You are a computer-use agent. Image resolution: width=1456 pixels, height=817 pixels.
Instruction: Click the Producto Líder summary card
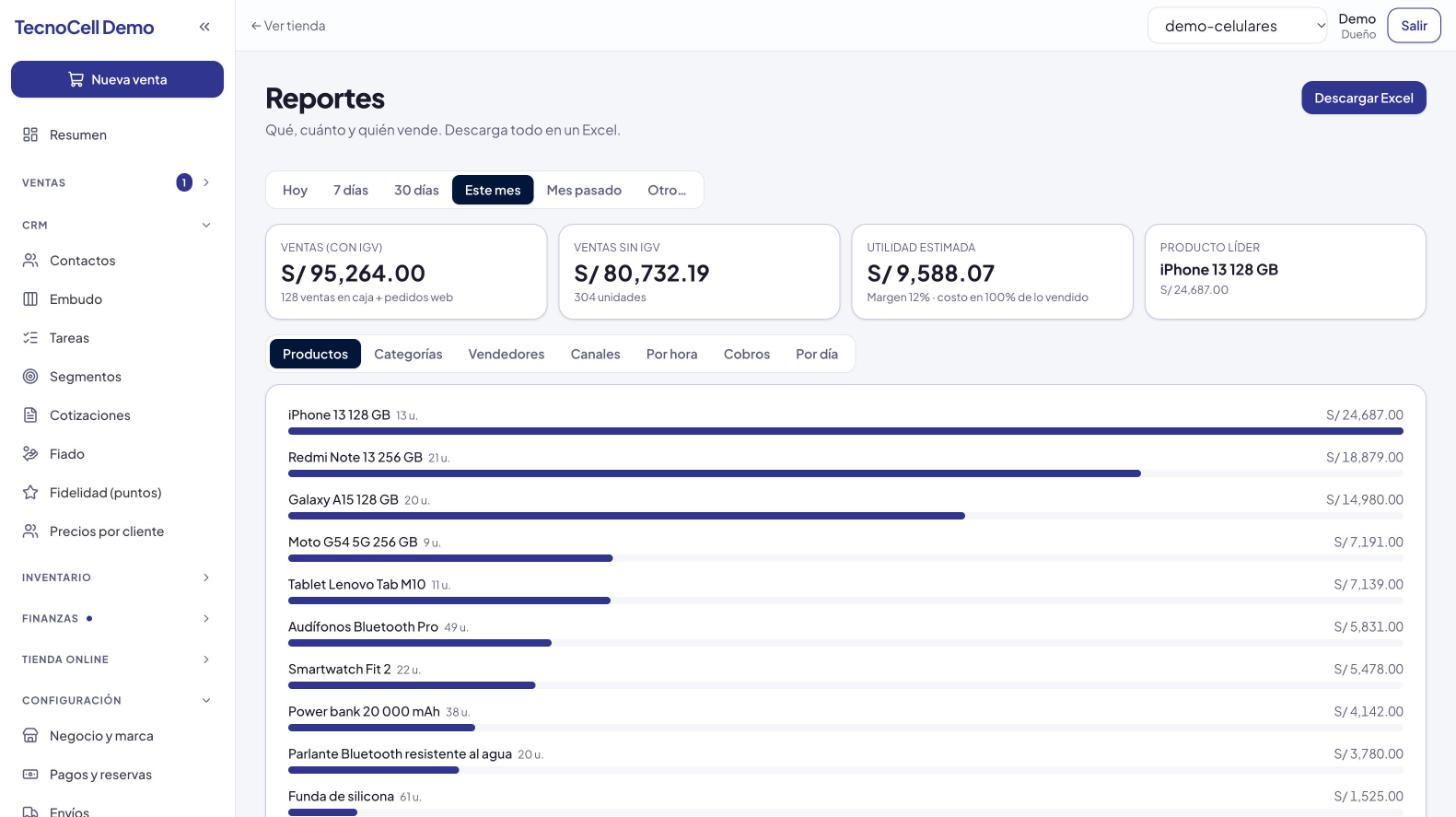[1285, 272]
